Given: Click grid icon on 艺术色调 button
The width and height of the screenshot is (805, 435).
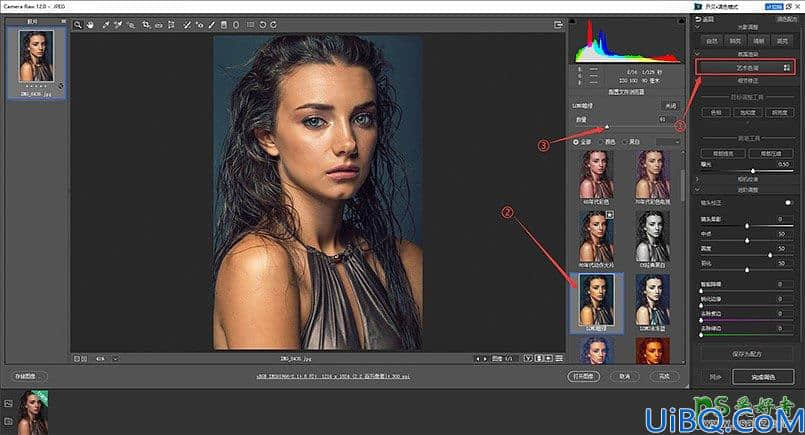Looking at the screenshot, I should [x=787, y=68].
